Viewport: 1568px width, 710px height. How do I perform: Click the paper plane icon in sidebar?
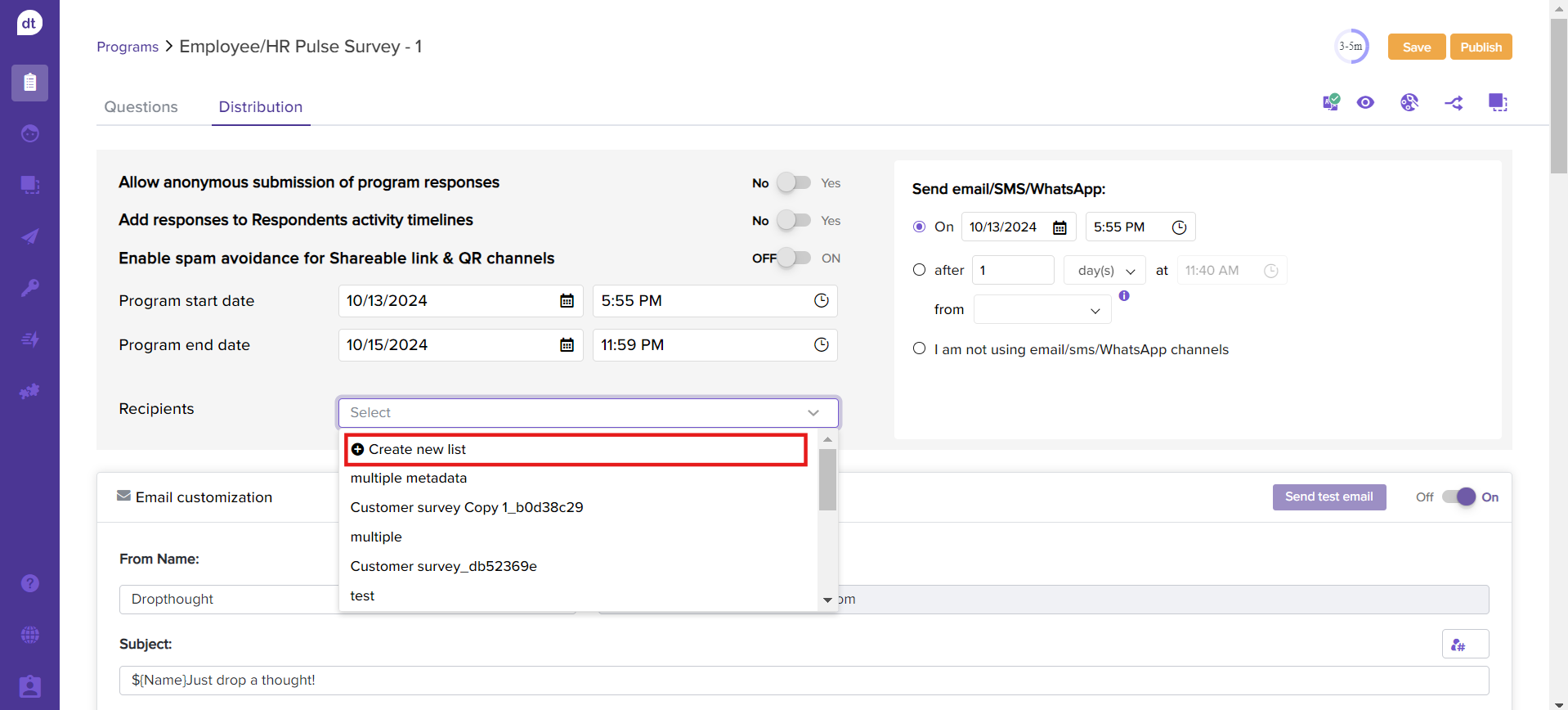pyautogui.click(x=29, y=236)
